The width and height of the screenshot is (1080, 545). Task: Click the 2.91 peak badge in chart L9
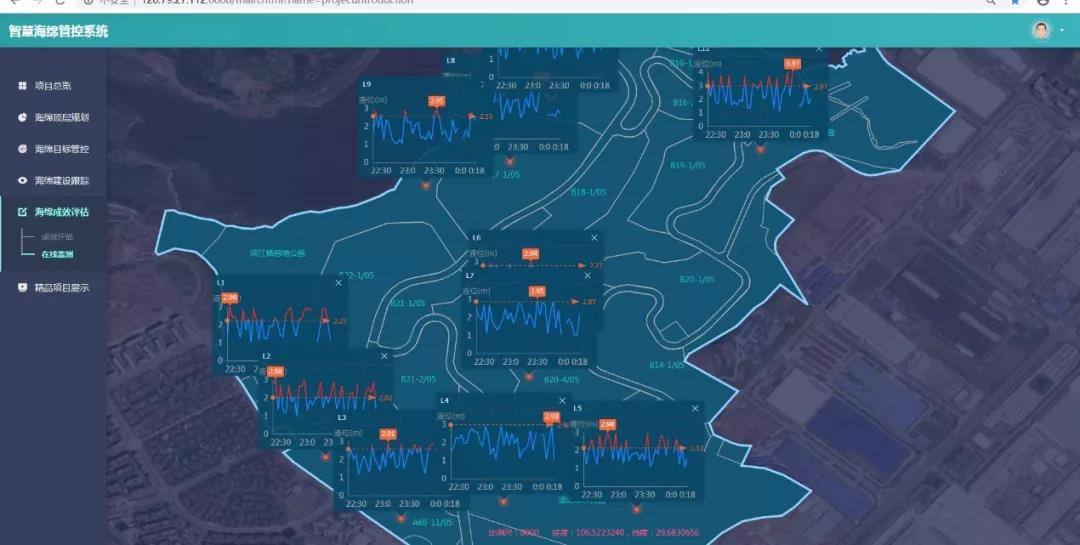[436, 101]
